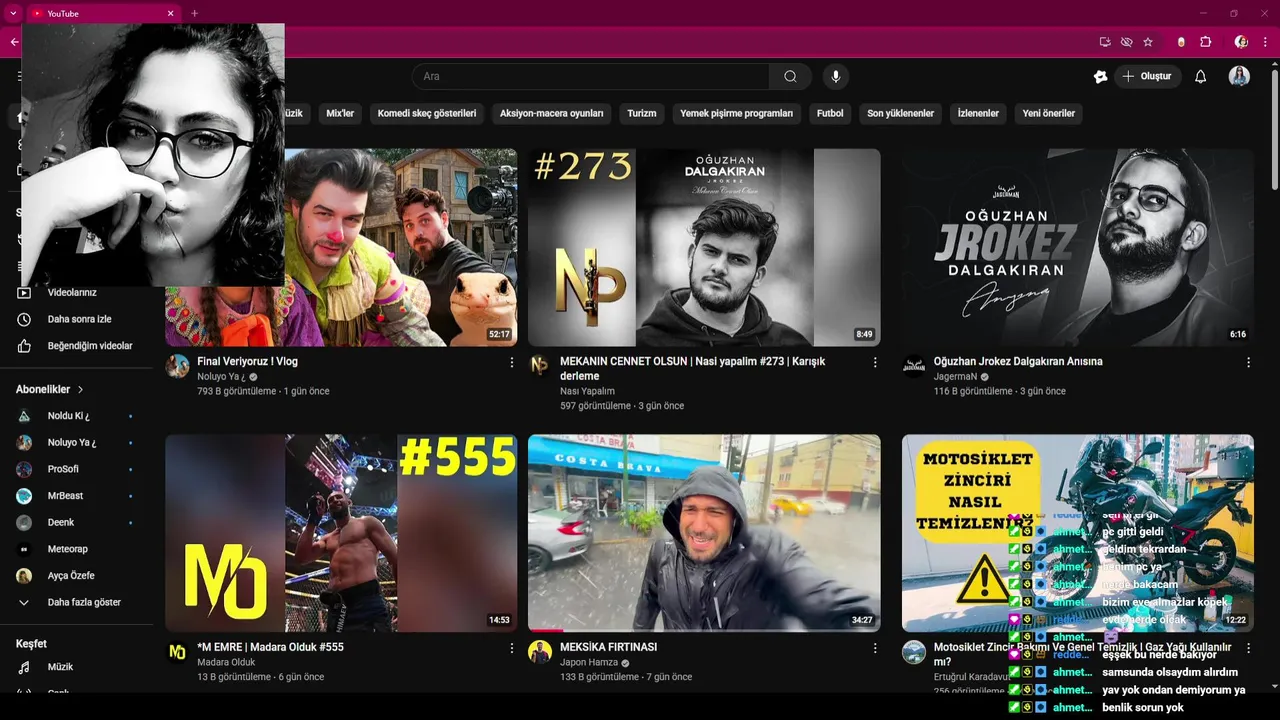
Task: Toggle the tracking protection eye icon
Action: pos(1126,42)
